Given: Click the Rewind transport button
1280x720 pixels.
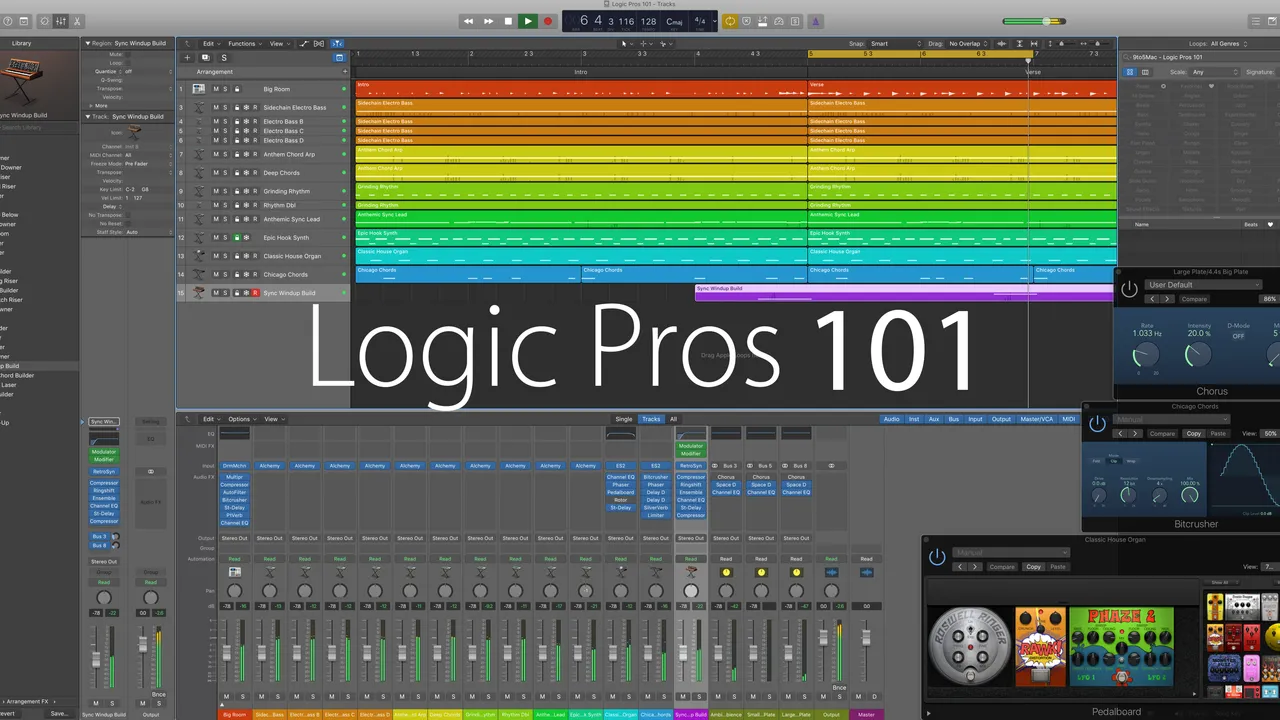Looking at the screenshot, I should pyautogui.click(x=468, y=21).
